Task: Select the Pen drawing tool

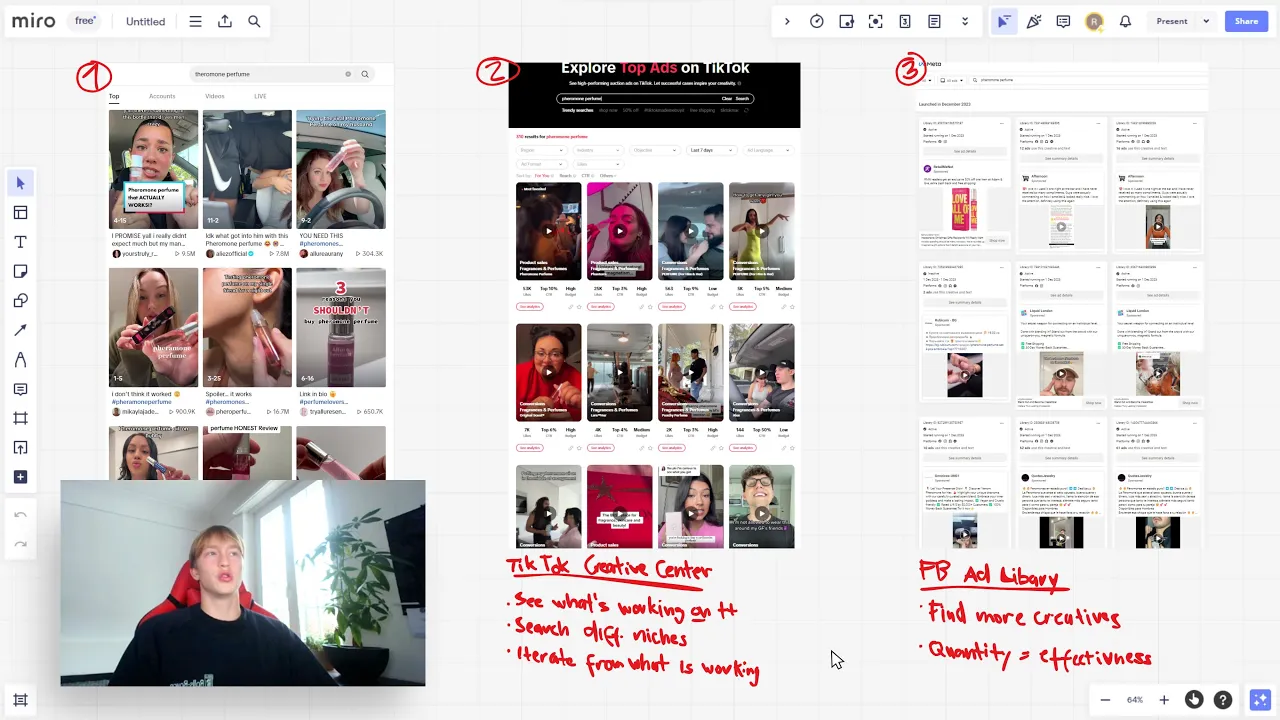Action: click(20, 359)
